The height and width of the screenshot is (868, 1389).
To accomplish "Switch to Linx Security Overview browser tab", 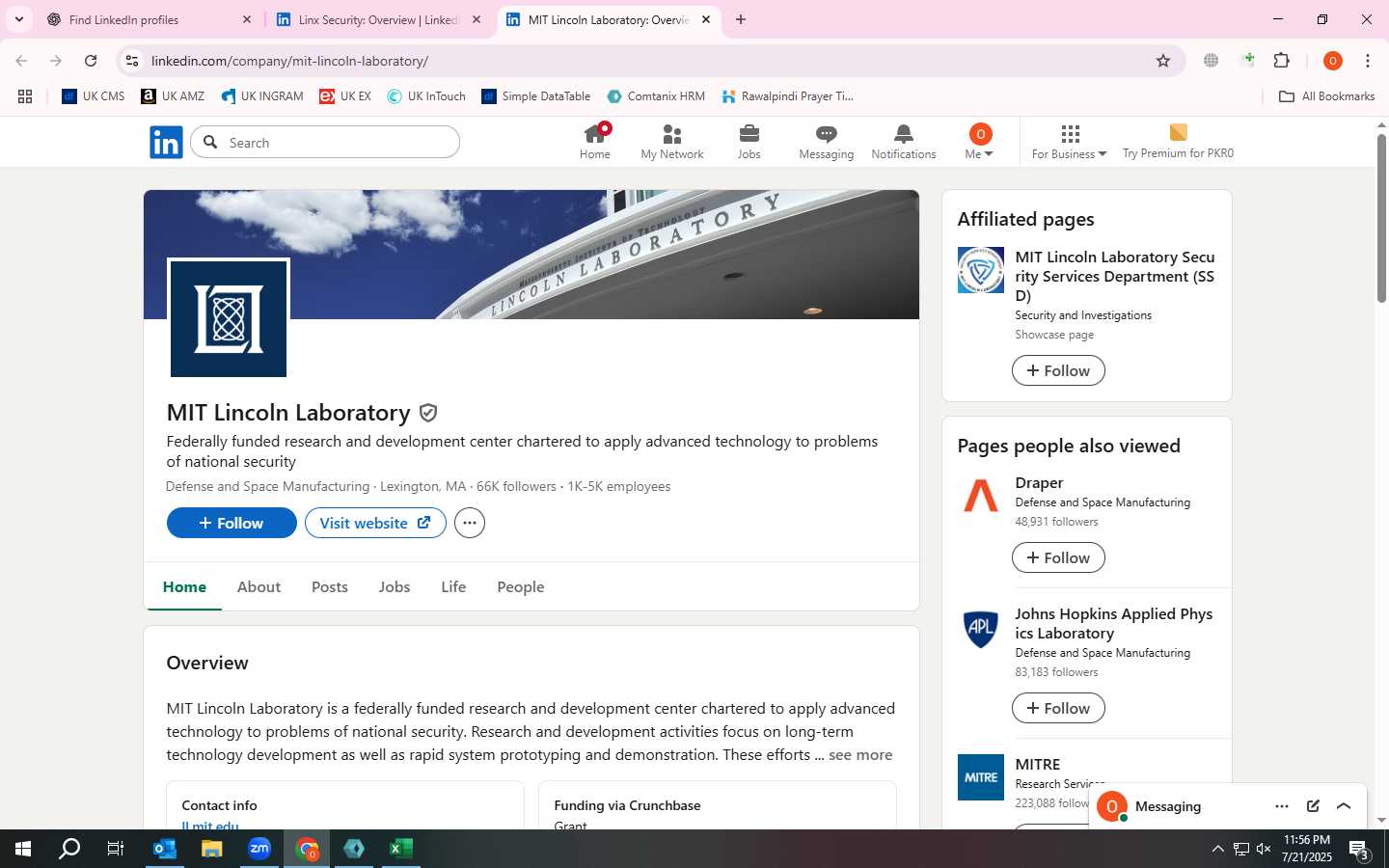I will coord(379,19).
